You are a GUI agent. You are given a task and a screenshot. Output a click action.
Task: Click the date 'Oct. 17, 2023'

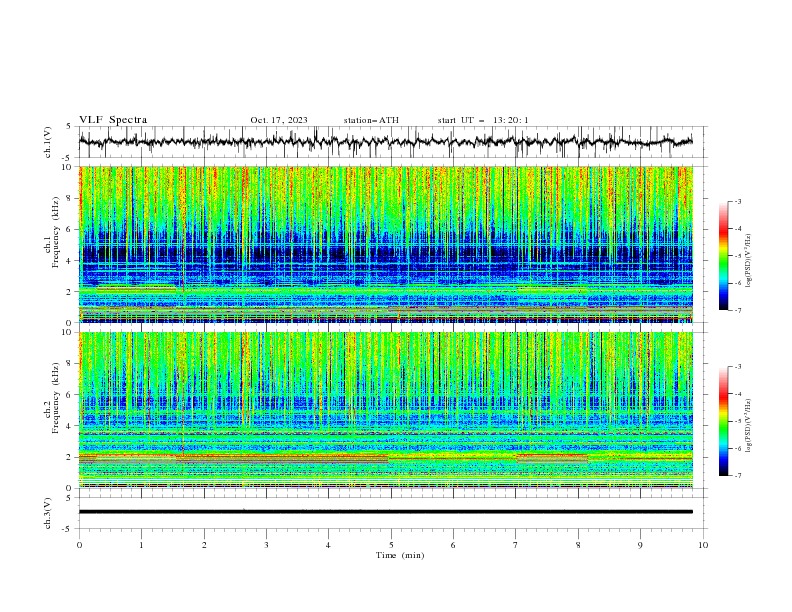(279, 120)
